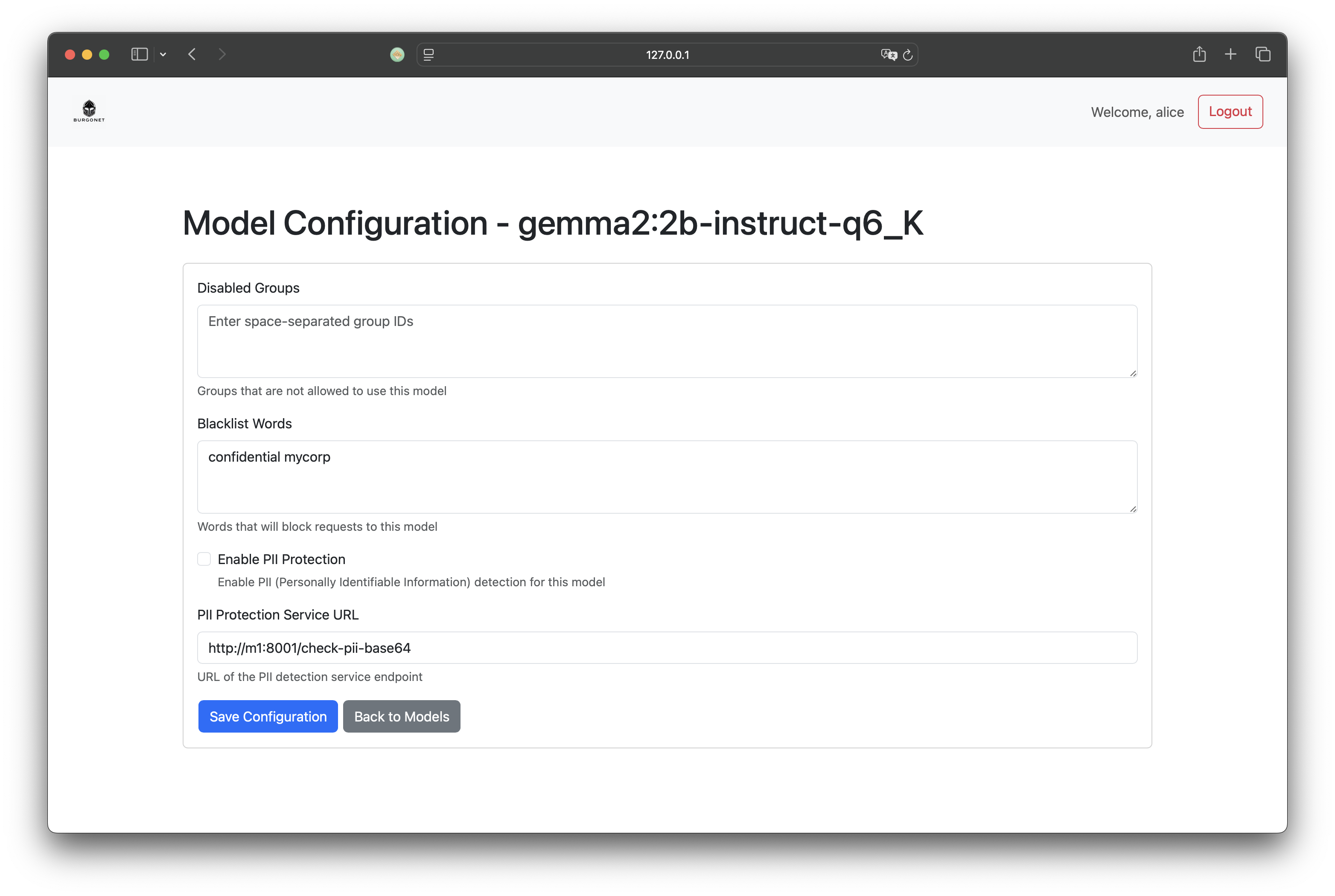Screen dimensions: 1335x896
Task: Open a new tab with plus icon
Action: click(x=1230, y=54)
